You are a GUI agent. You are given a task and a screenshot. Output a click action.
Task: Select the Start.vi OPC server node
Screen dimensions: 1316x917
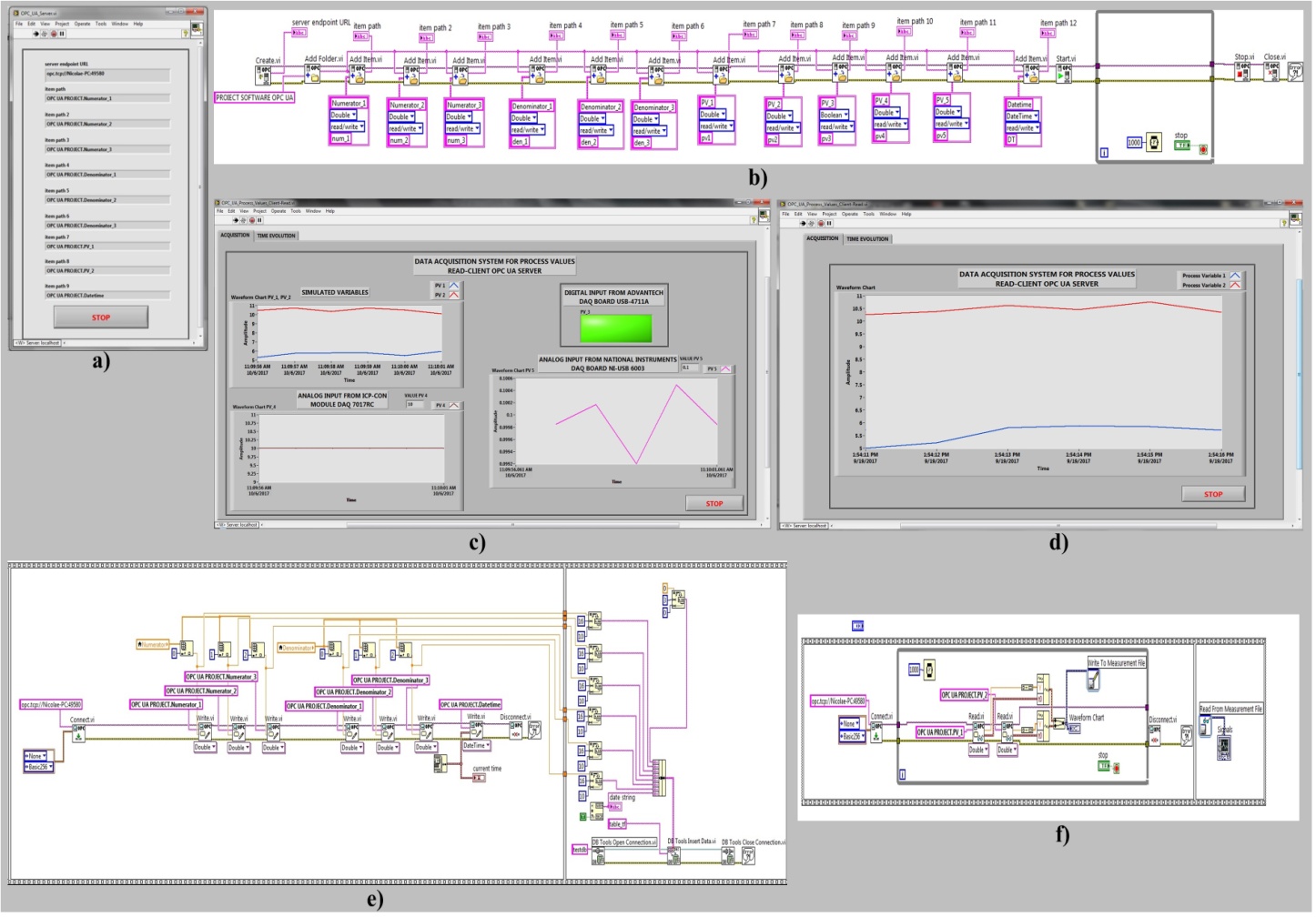[1063, 73]
